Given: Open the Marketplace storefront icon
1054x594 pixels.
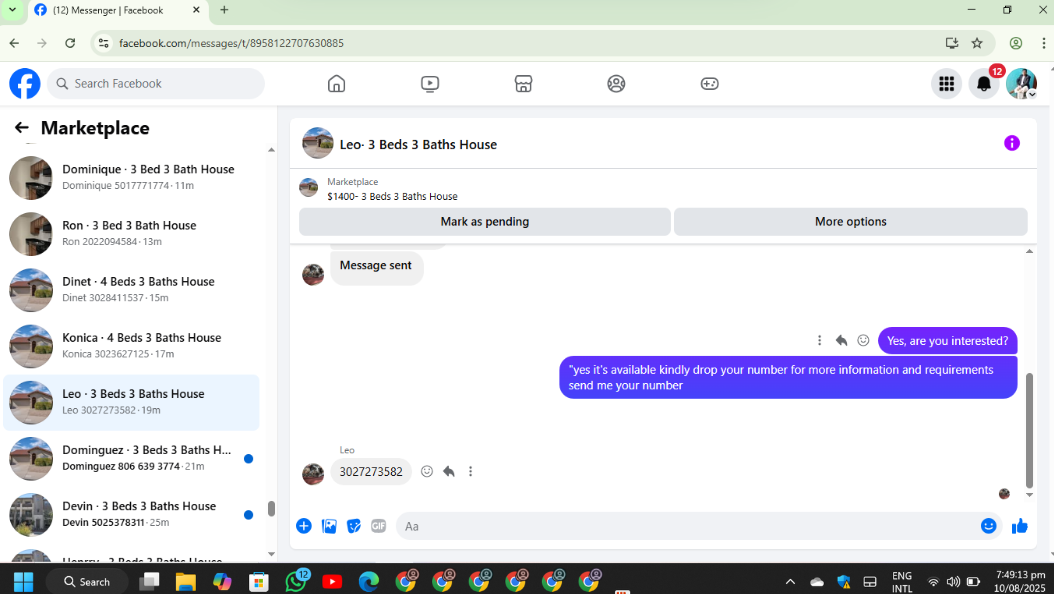Looking at the screenshot, I should pyautogui.click(x=523, y=84).
